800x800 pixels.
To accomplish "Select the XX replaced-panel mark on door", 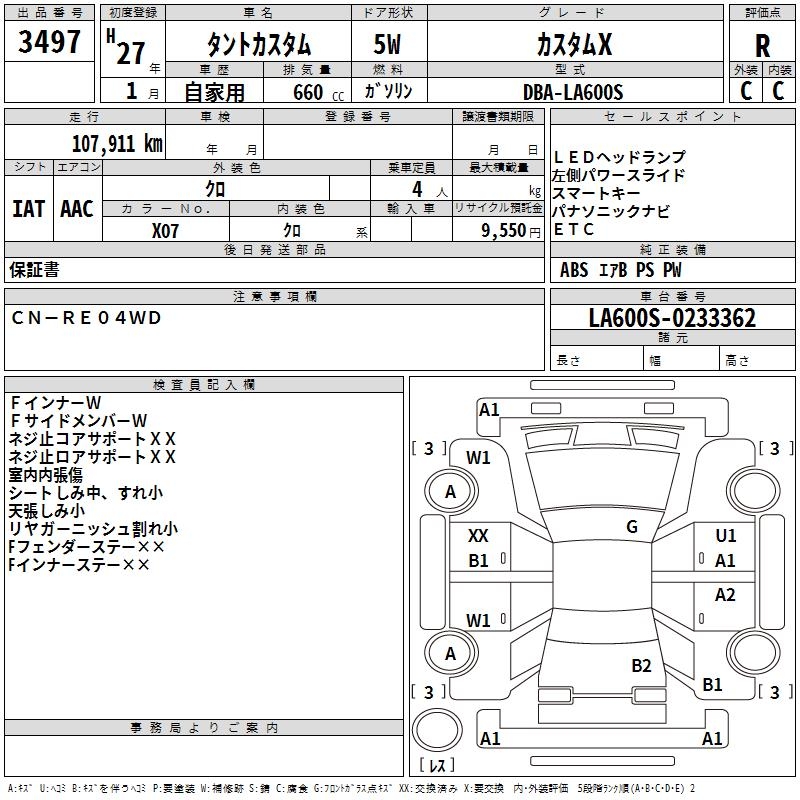I will pyautogui.click(x=479, y=536).
